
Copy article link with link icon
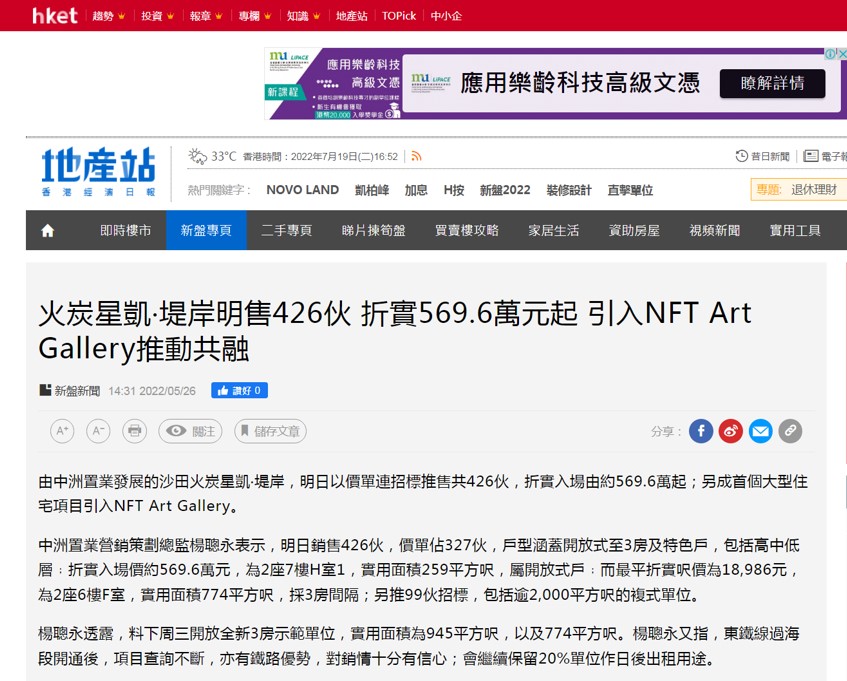pyautogui.click(x=790, y=431)
